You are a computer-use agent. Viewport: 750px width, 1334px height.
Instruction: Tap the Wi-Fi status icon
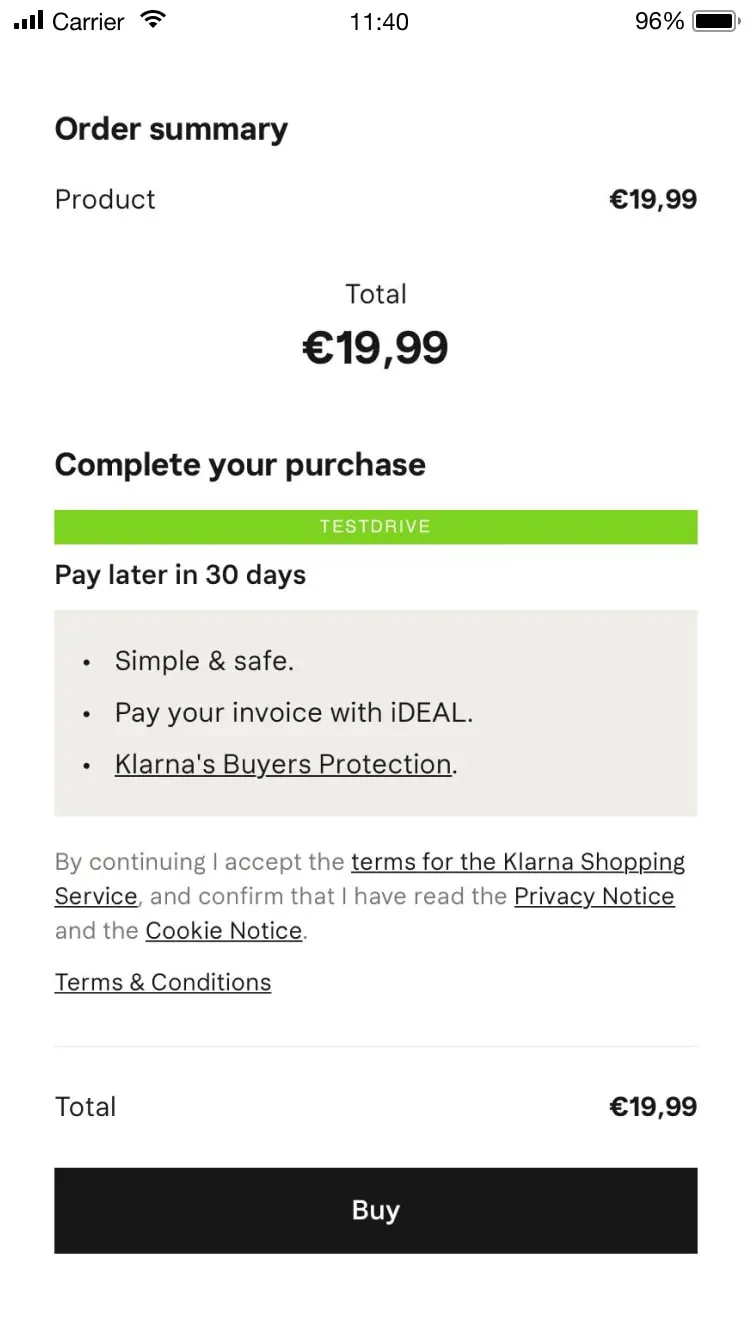coord(153,20)
